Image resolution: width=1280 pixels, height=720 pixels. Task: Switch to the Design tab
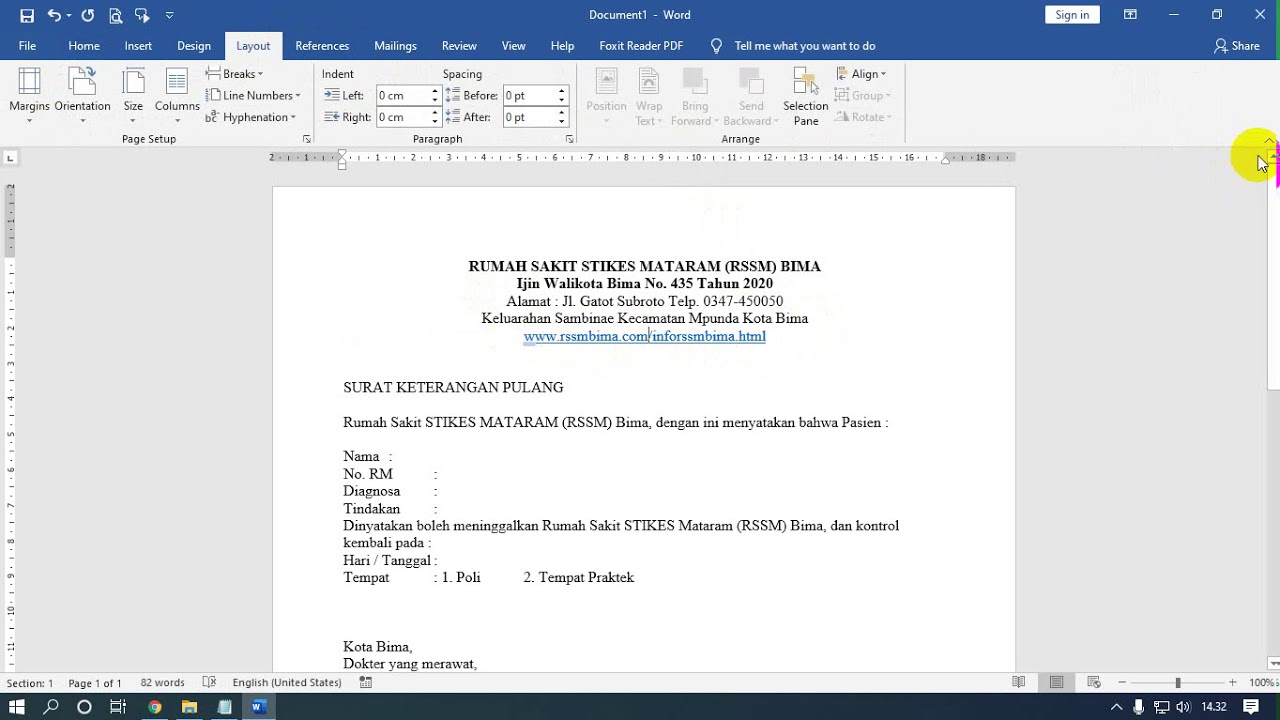pos(194,46)
